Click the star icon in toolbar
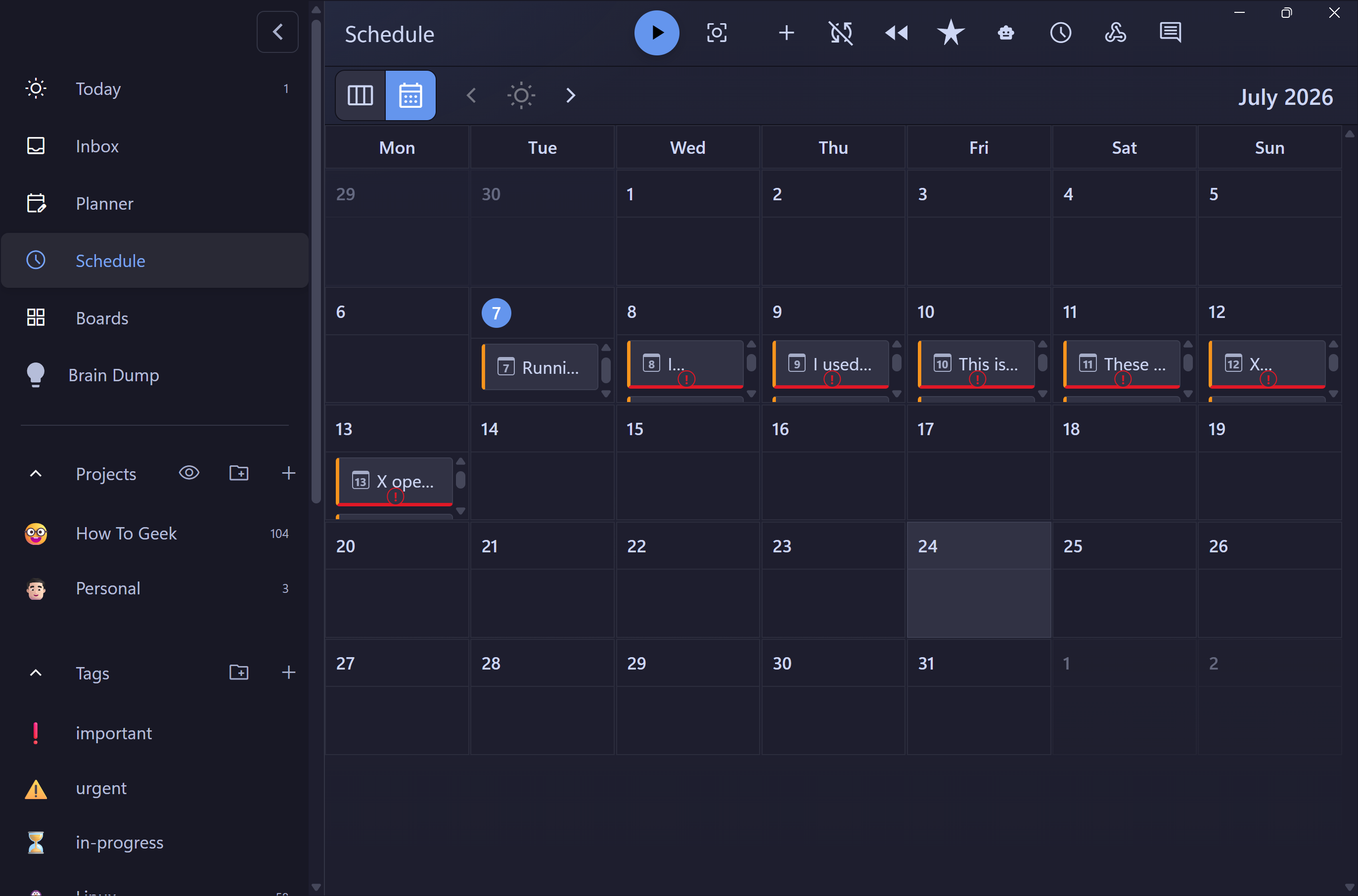 (951, 33)
